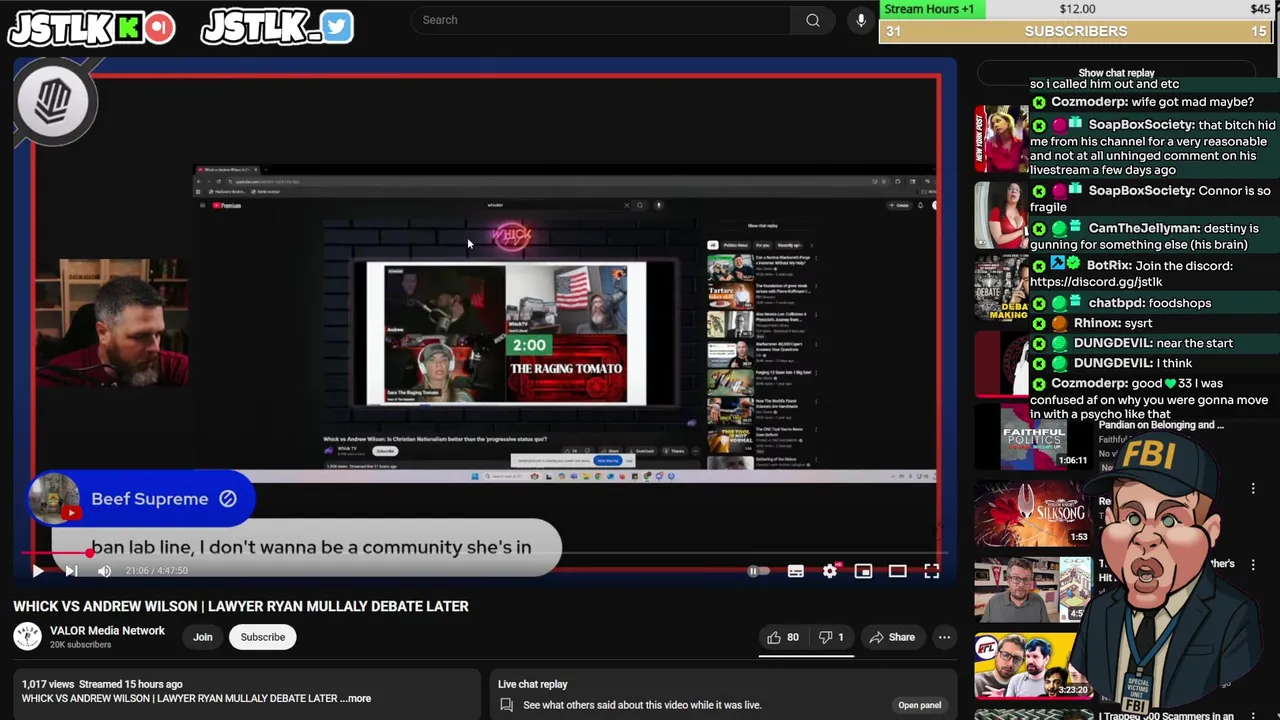Screen dimensions: 1280x720
Task: Skip to the next video
Action: click(71, 571)
